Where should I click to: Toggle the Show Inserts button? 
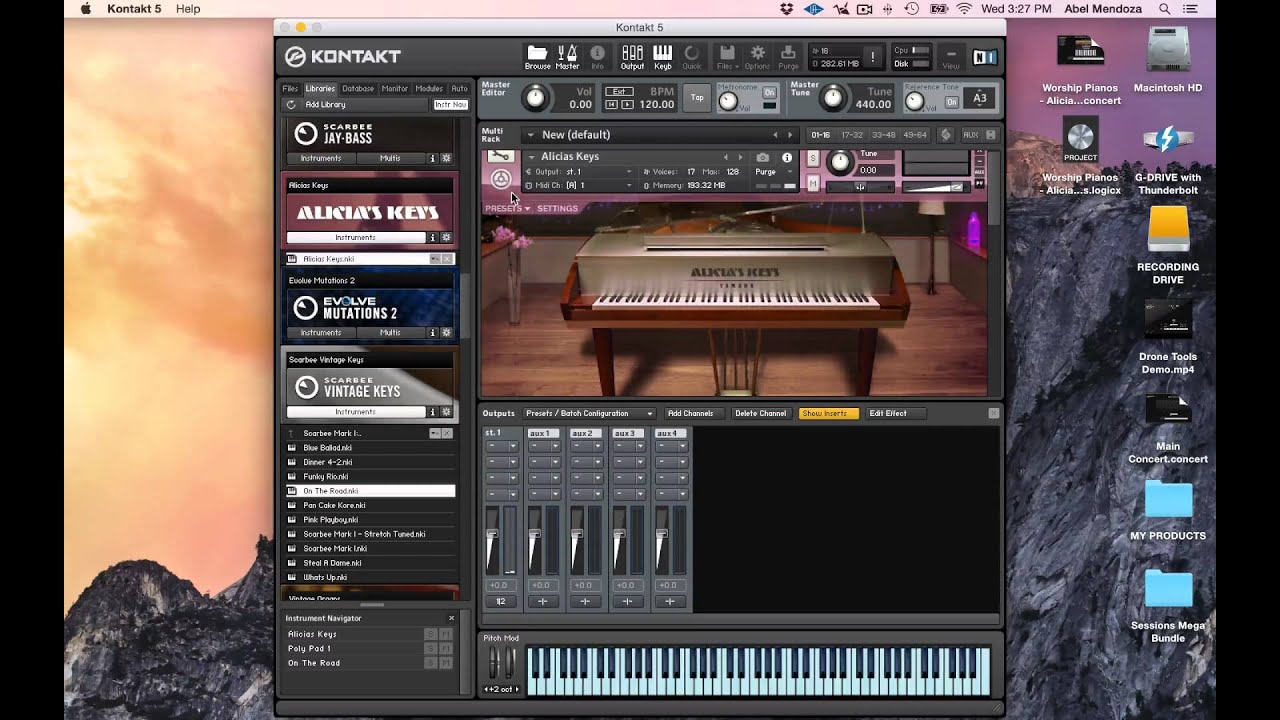point(828,413)
